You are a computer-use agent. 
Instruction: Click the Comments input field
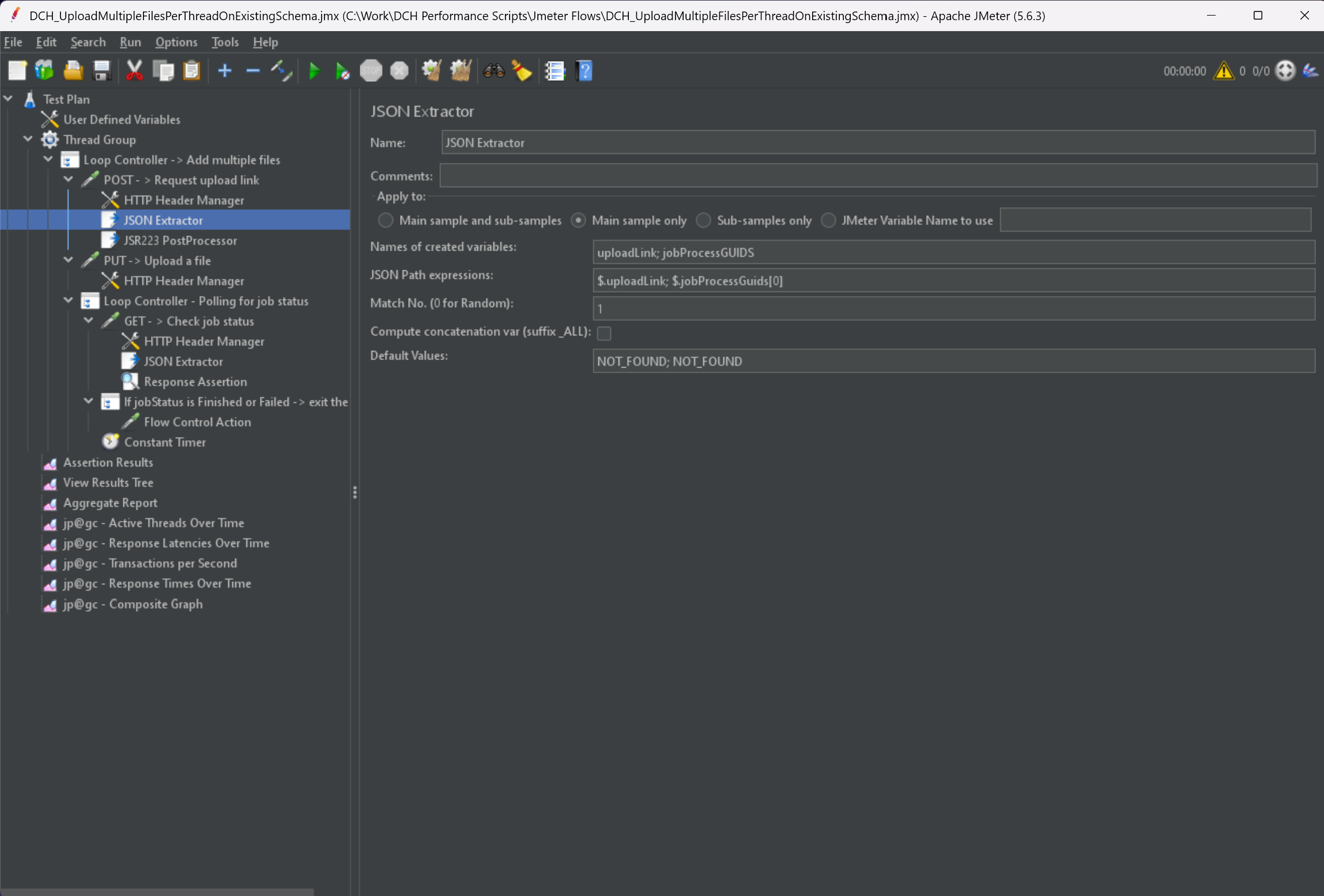click(878, 175)
